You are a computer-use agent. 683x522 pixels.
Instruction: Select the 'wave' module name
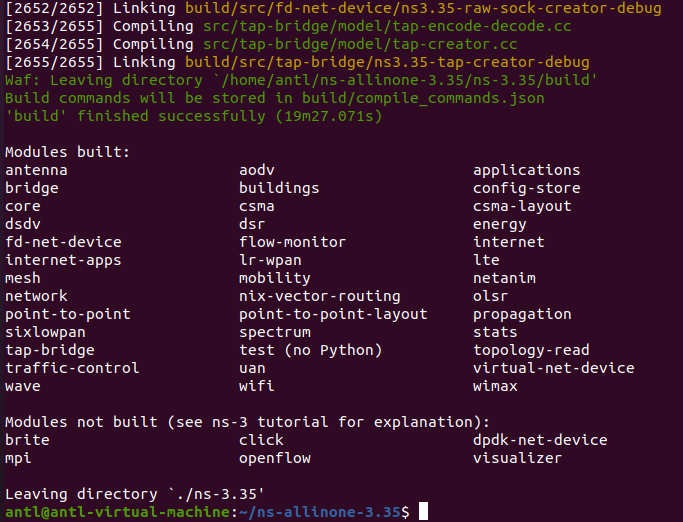click(23, 386)
